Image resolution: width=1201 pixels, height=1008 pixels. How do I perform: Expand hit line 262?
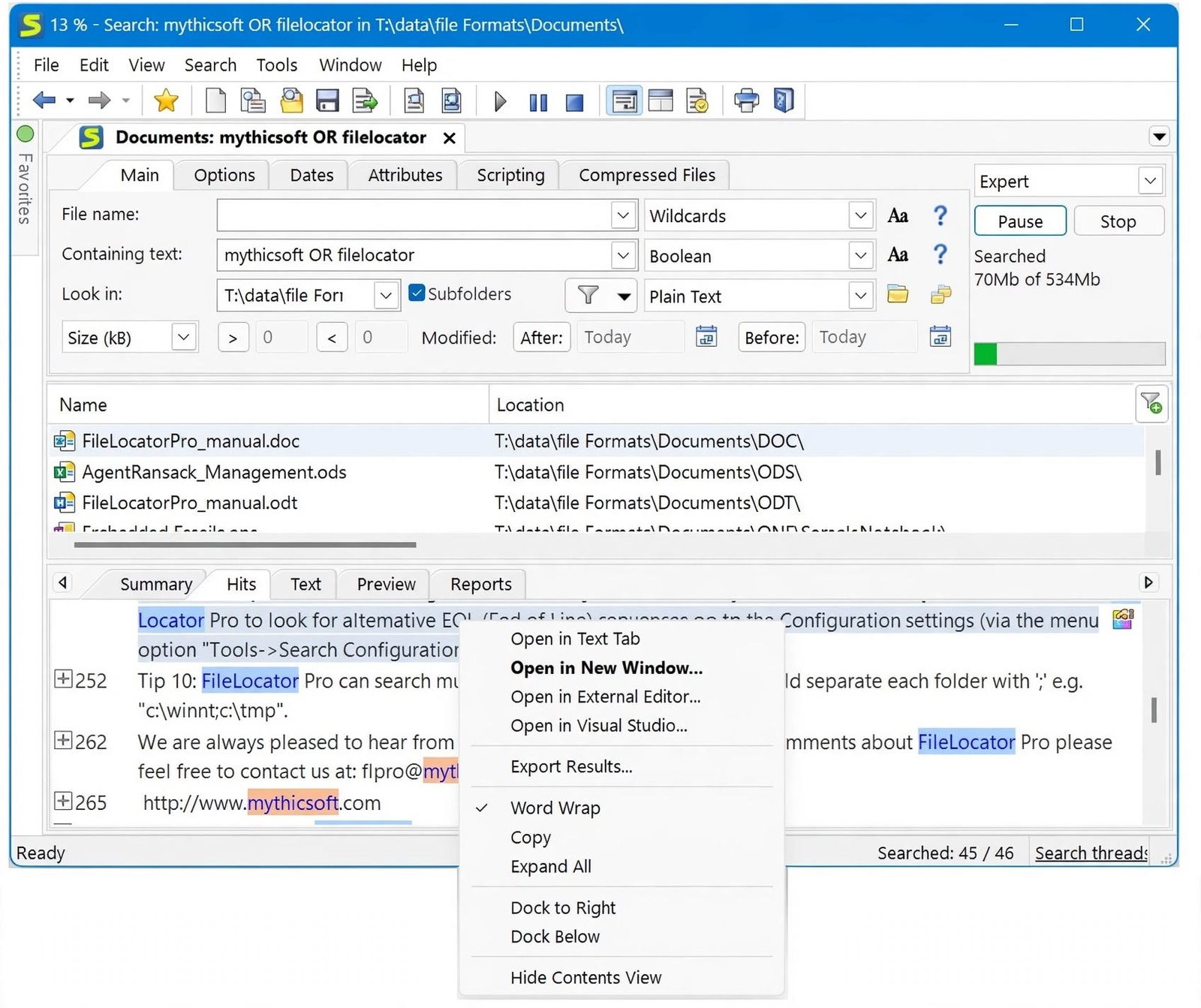pos(64,741)
